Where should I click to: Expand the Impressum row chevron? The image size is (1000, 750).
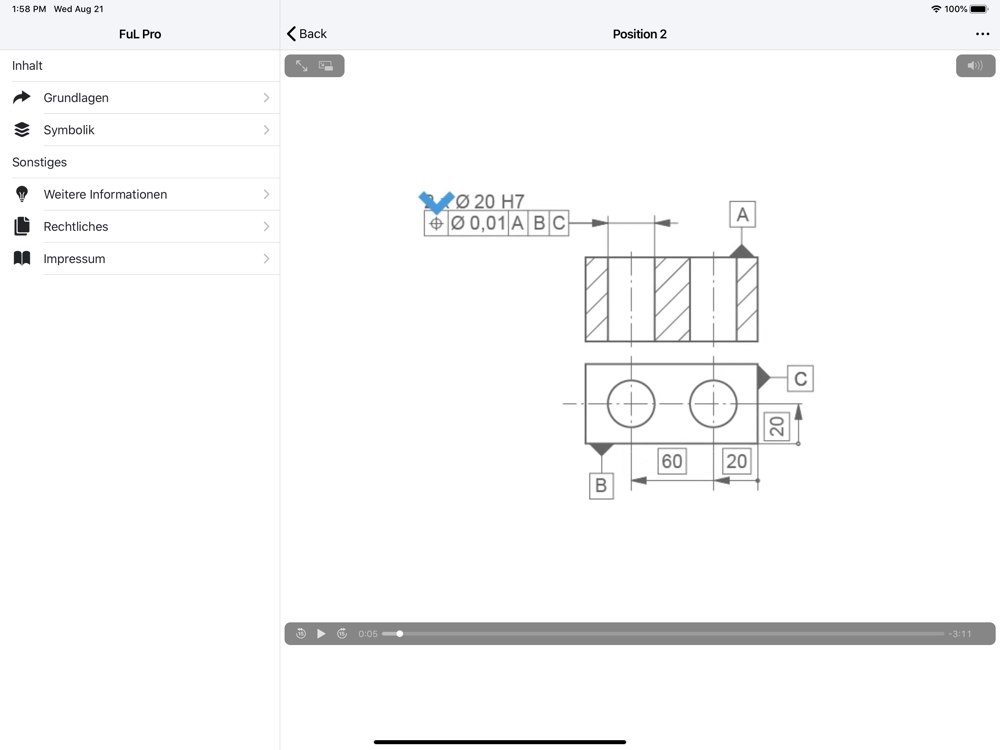tap(266, 259)
